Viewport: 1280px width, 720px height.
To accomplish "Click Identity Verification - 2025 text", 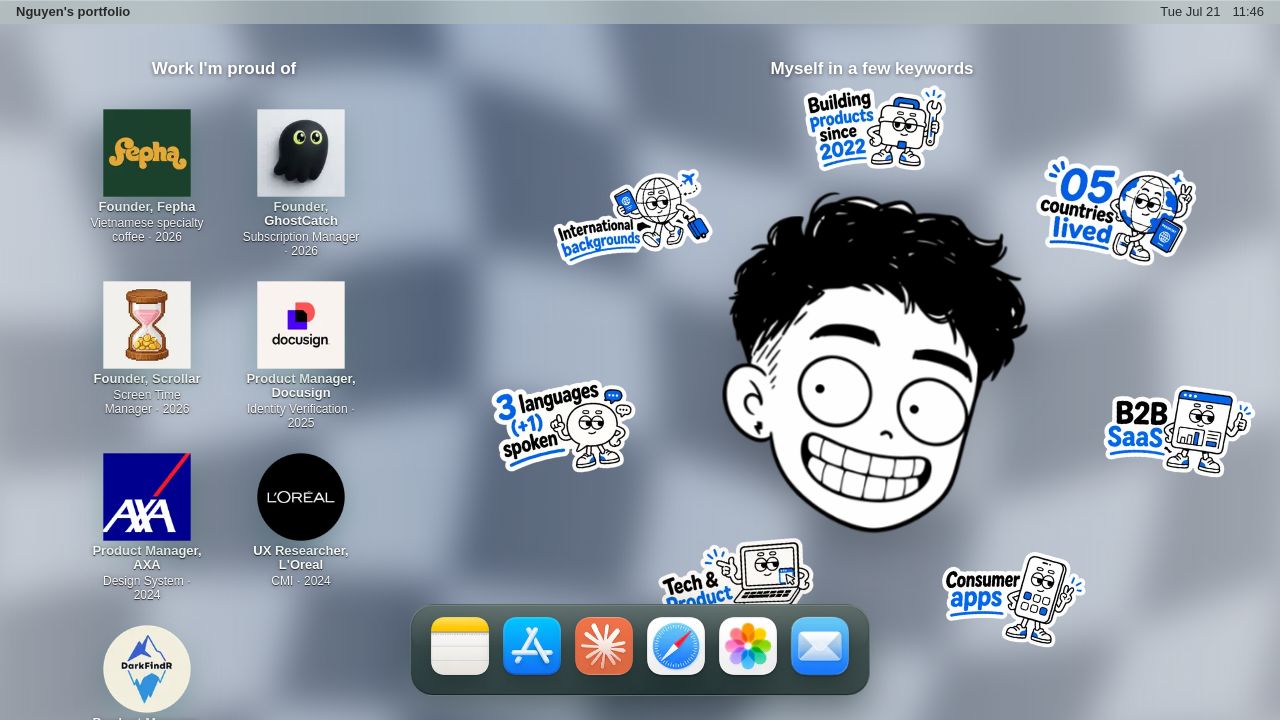I will pyautogui.click(x=301, y=416).
